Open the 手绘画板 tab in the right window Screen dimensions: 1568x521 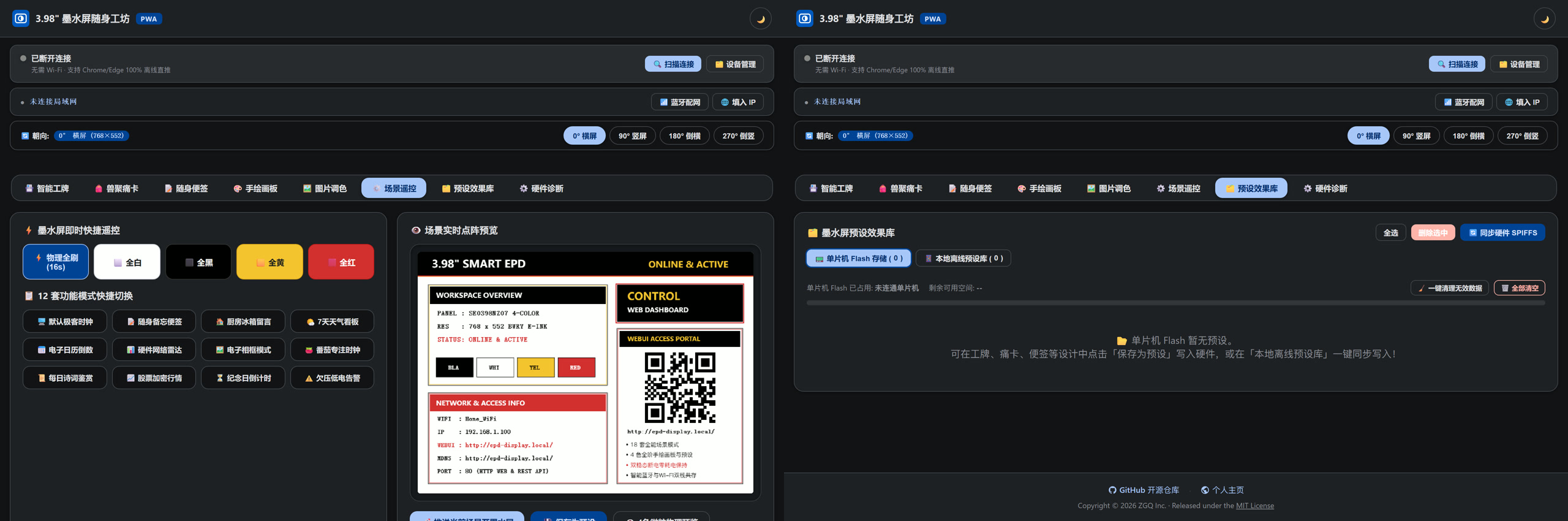click(1039, 188)
